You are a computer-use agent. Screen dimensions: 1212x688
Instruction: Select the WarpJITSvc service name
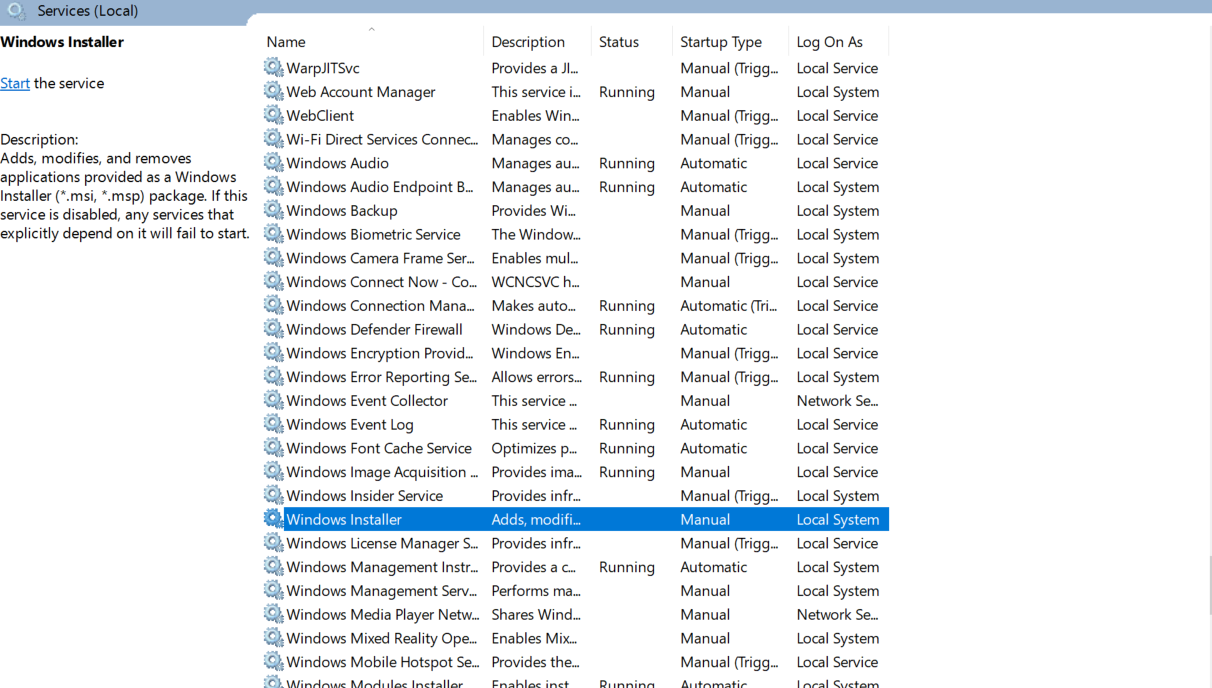[323, 68]
